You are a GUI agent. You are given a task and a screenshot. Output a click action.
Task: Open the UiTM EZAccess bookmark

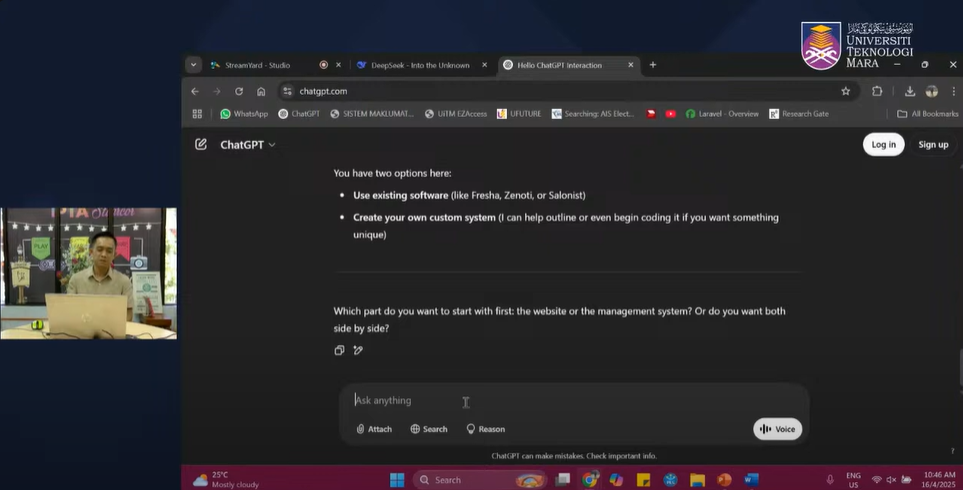456,114
